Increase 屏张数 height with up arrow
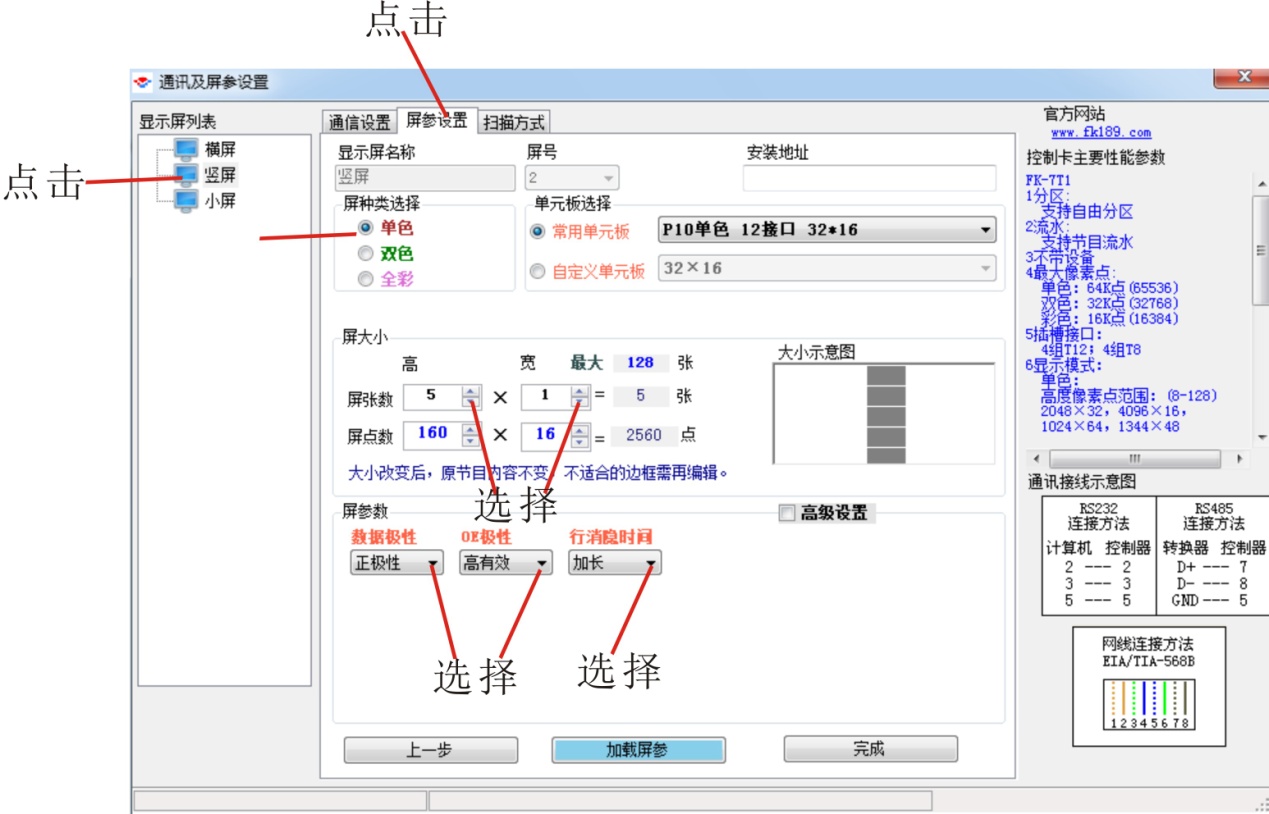This screenshot has width=1269, height=814. point(471,390)
